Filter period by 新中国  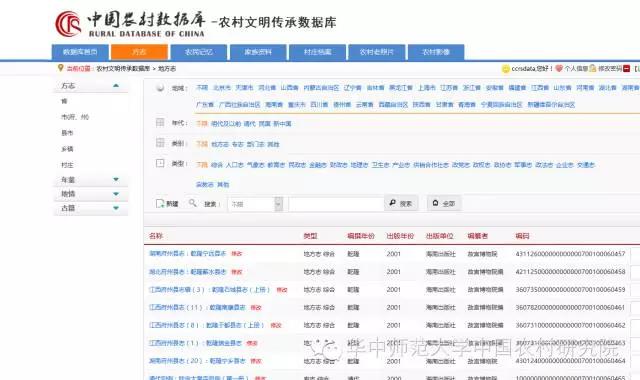pos(282,124)
